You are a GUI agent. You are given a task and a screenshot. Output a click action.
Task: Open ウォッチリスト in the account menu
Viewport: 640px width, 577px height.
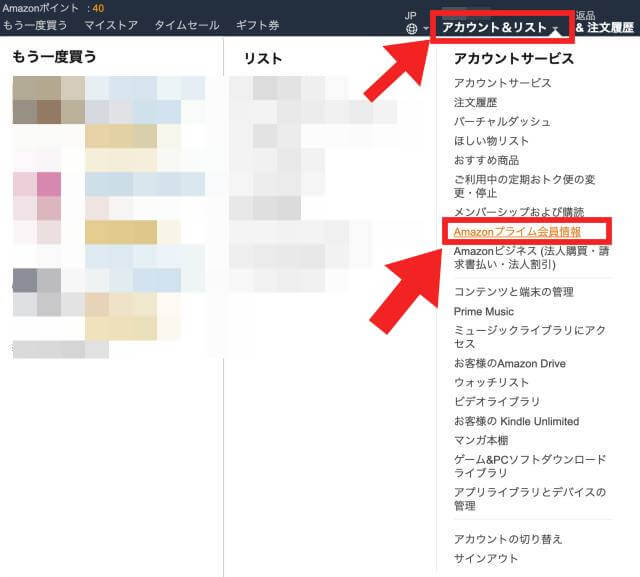click(x=491, y=382)
